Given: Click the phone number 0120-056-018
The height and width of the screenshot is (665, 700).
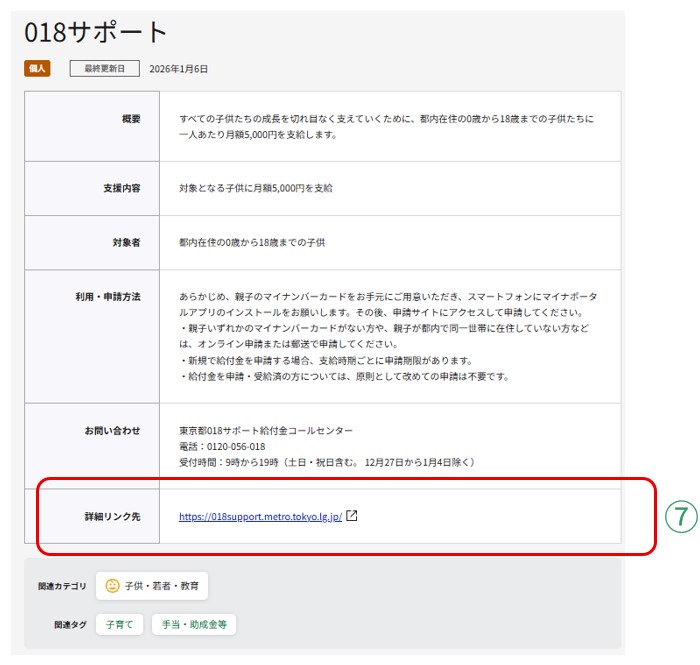Looking at the screenshot, I should [x=234, y=446].
